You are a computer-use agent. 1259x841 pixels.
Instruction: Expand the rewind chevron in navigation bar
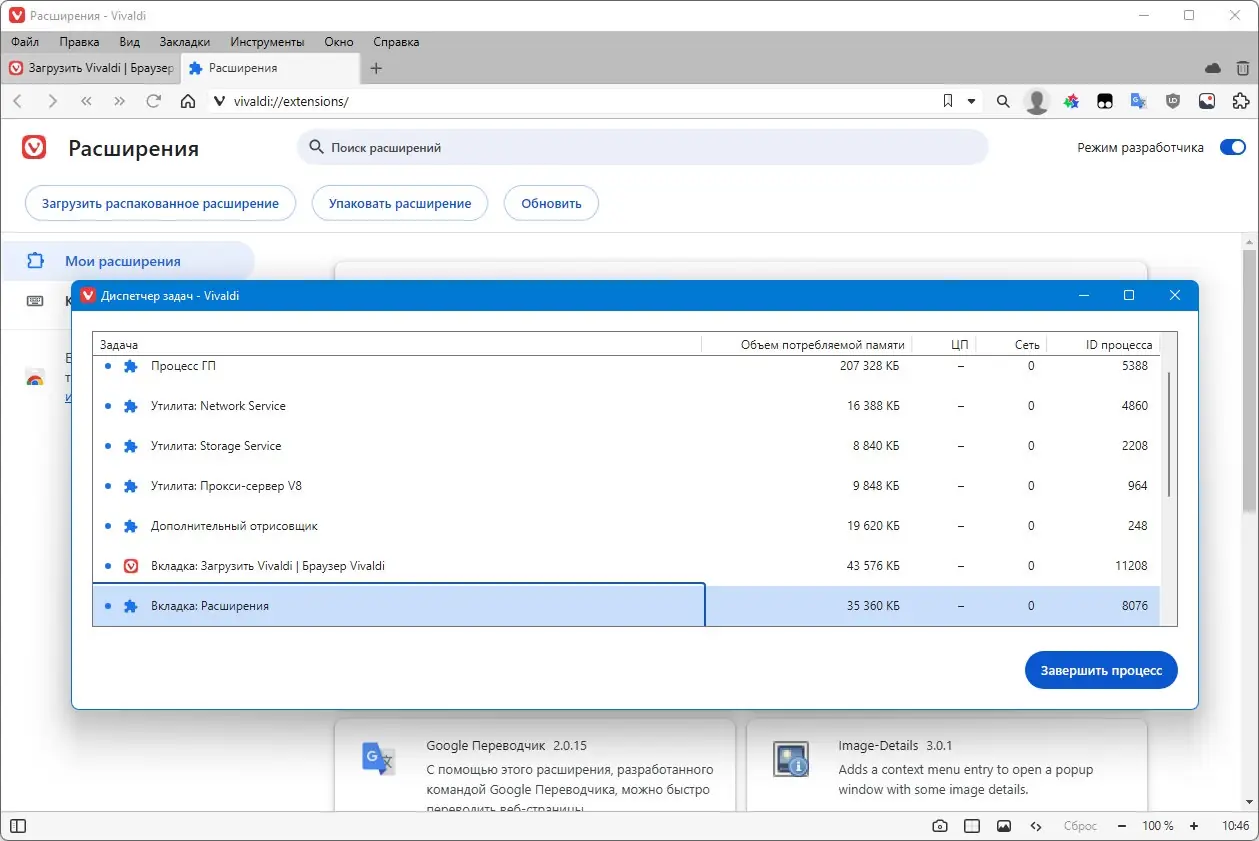coord(85,101)
